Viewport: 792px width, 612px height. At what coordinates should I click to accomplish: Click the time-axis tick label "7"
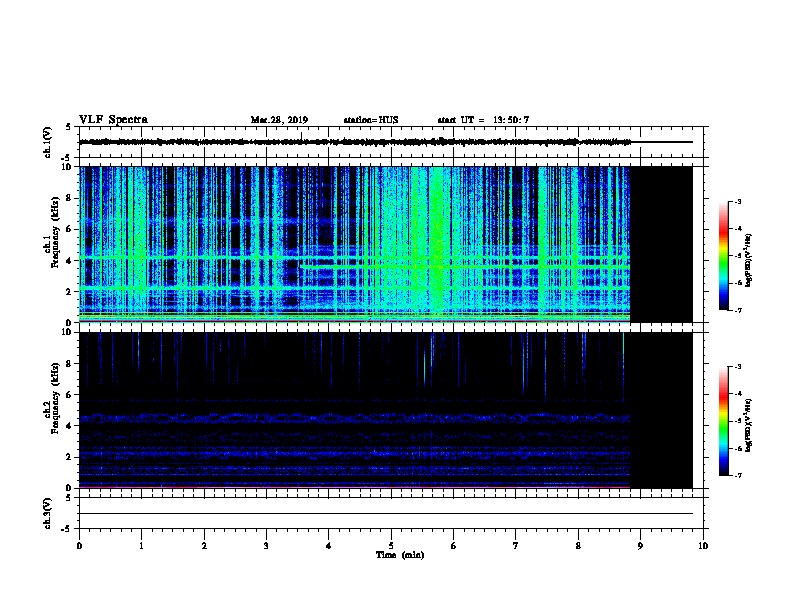[516, 545]
